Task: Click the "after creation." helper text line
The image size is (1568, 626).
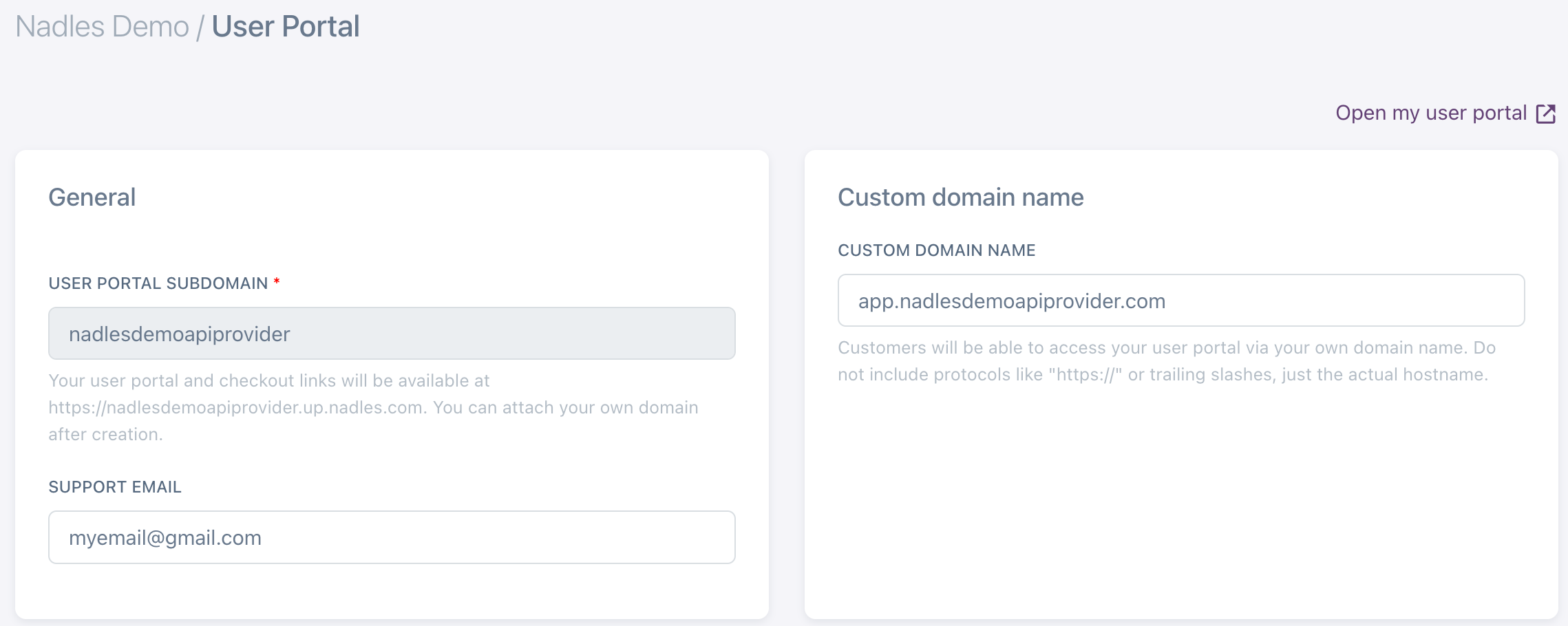Action: pyautogui.click(x=105, y=435)
